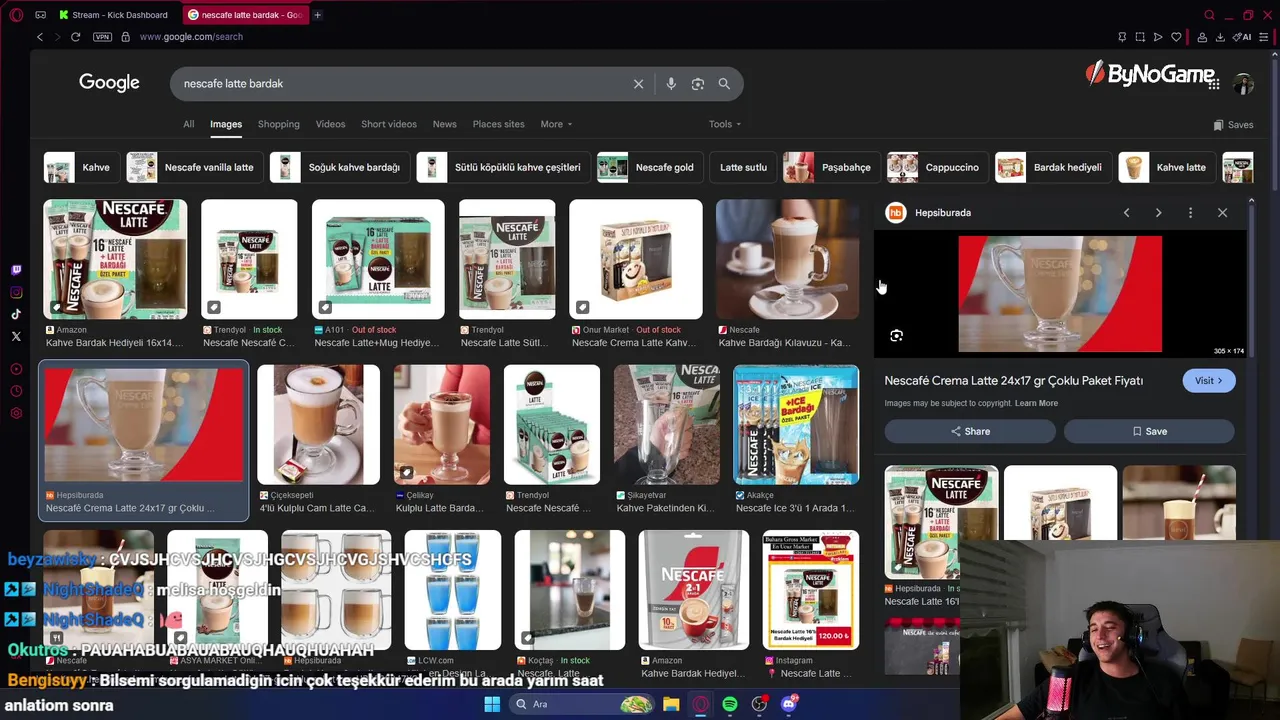Click the heart bookmark icon in the toolbar
The image size is (1280, 720).
point(1176,37)
